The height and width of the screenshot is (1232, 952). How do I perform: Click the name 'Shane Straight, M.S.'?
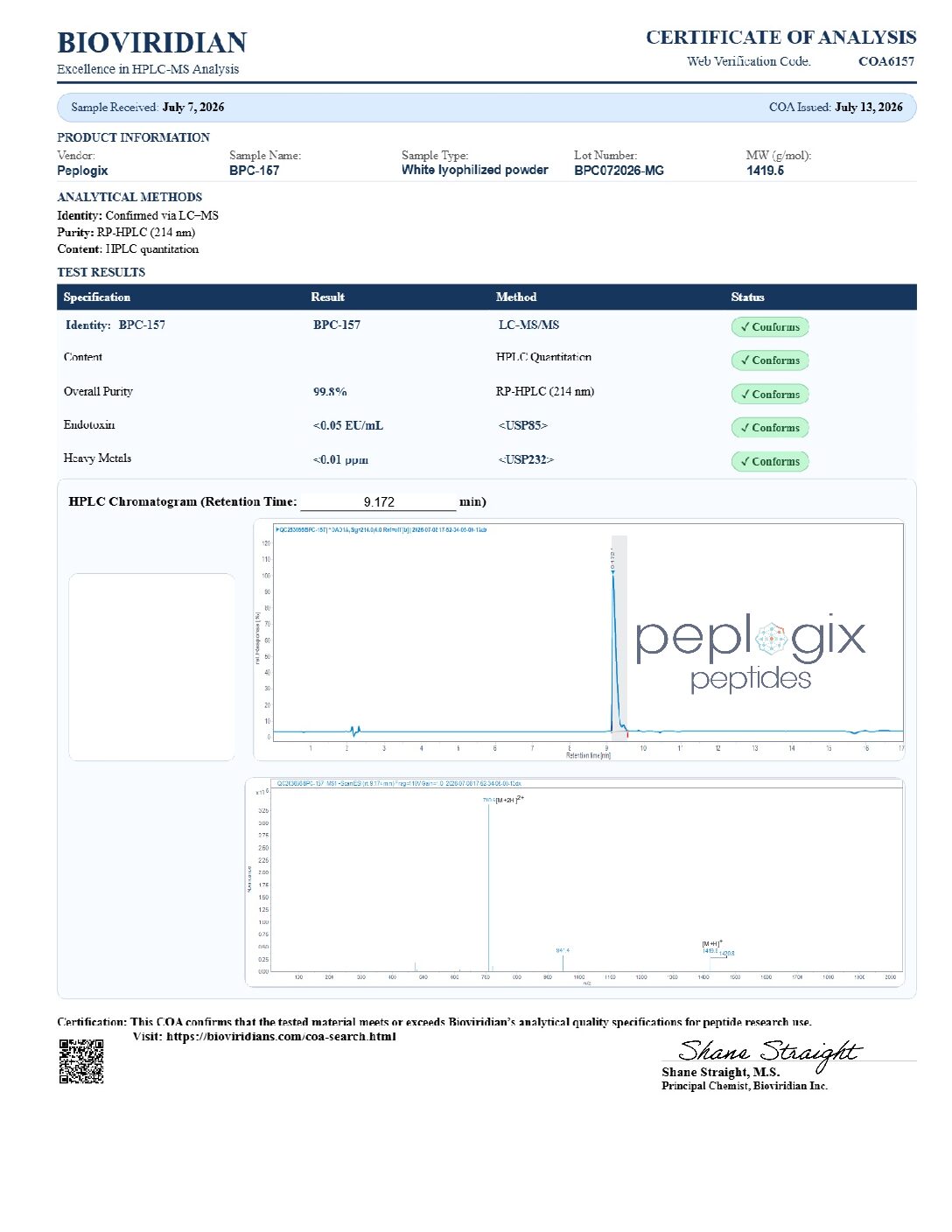click(721, 1072)
